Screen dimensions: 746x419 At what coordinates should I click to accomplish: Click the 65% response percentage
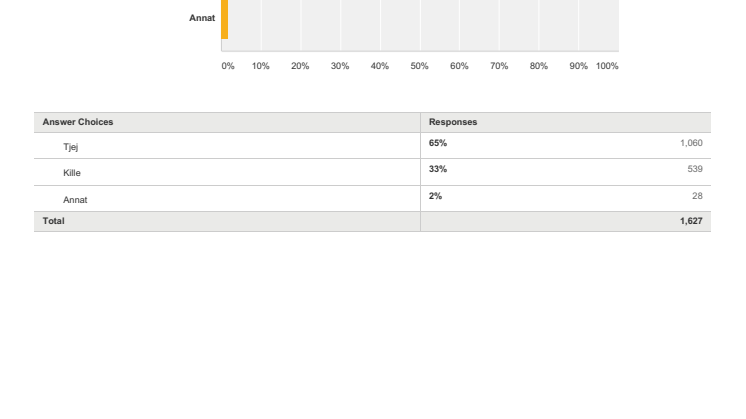tap(438, 143)
